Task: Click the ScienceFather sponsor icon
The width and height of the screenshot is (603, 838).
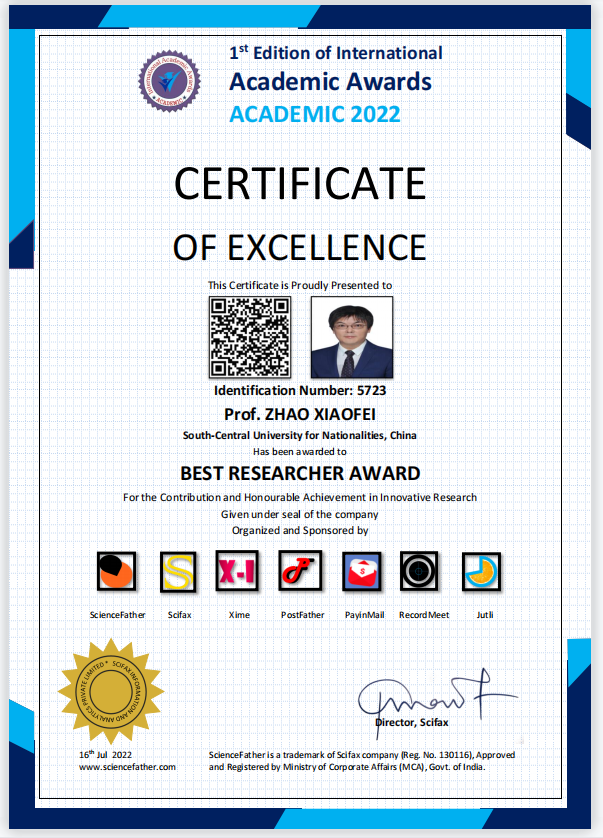Action: tap(116, 571)
